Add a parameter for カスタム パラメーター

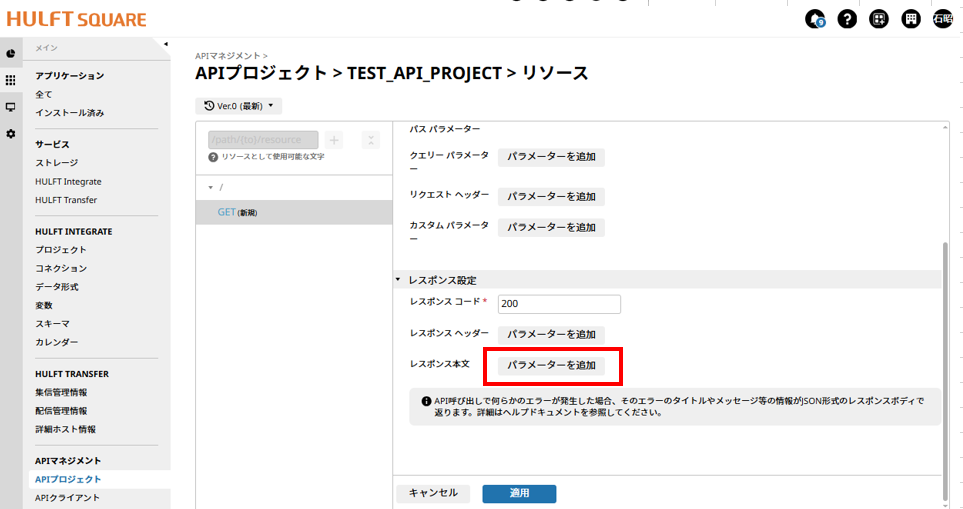(551, 228)
